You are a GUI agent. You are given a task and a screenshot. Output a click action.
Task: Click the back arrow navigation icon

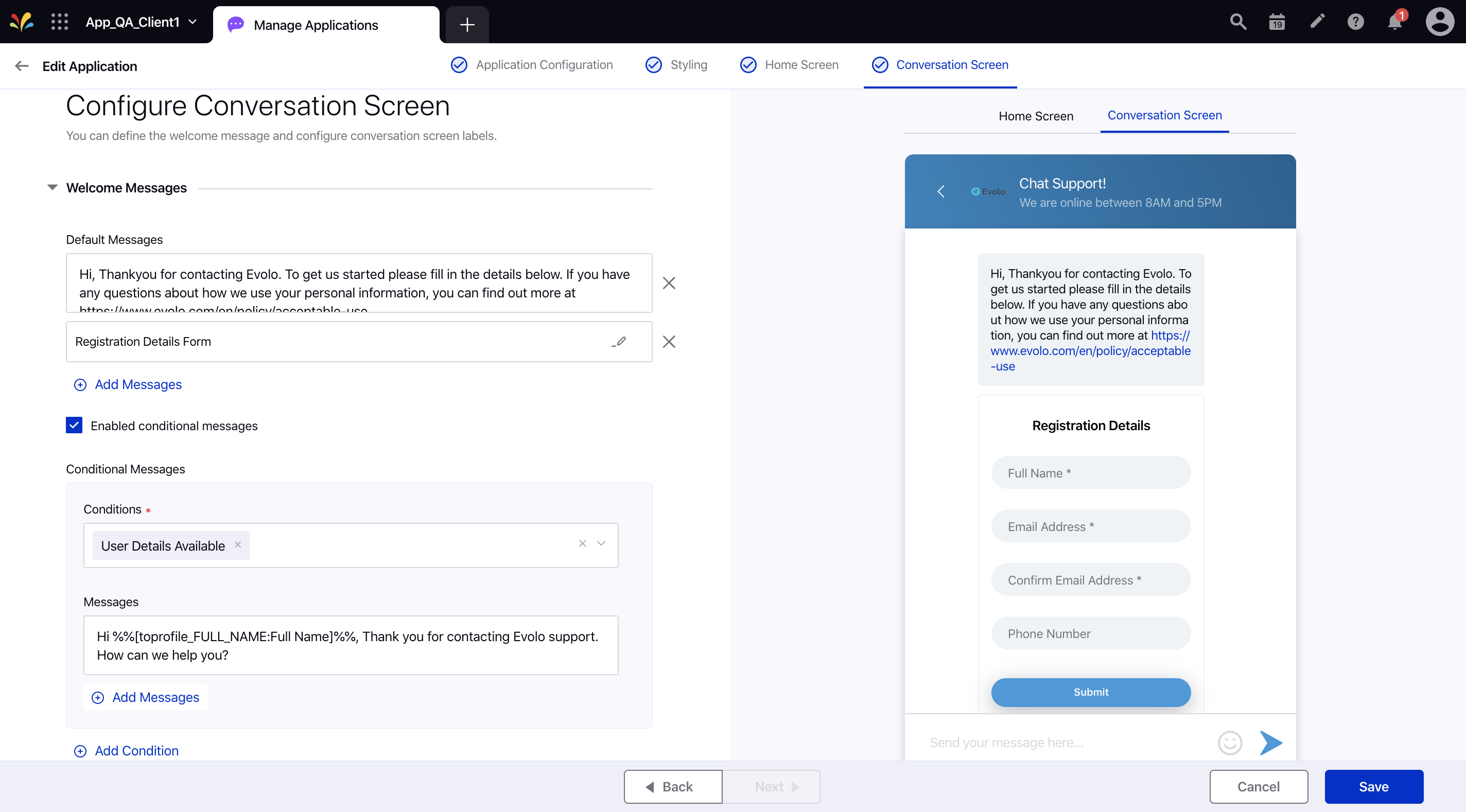tap(20, 65)
